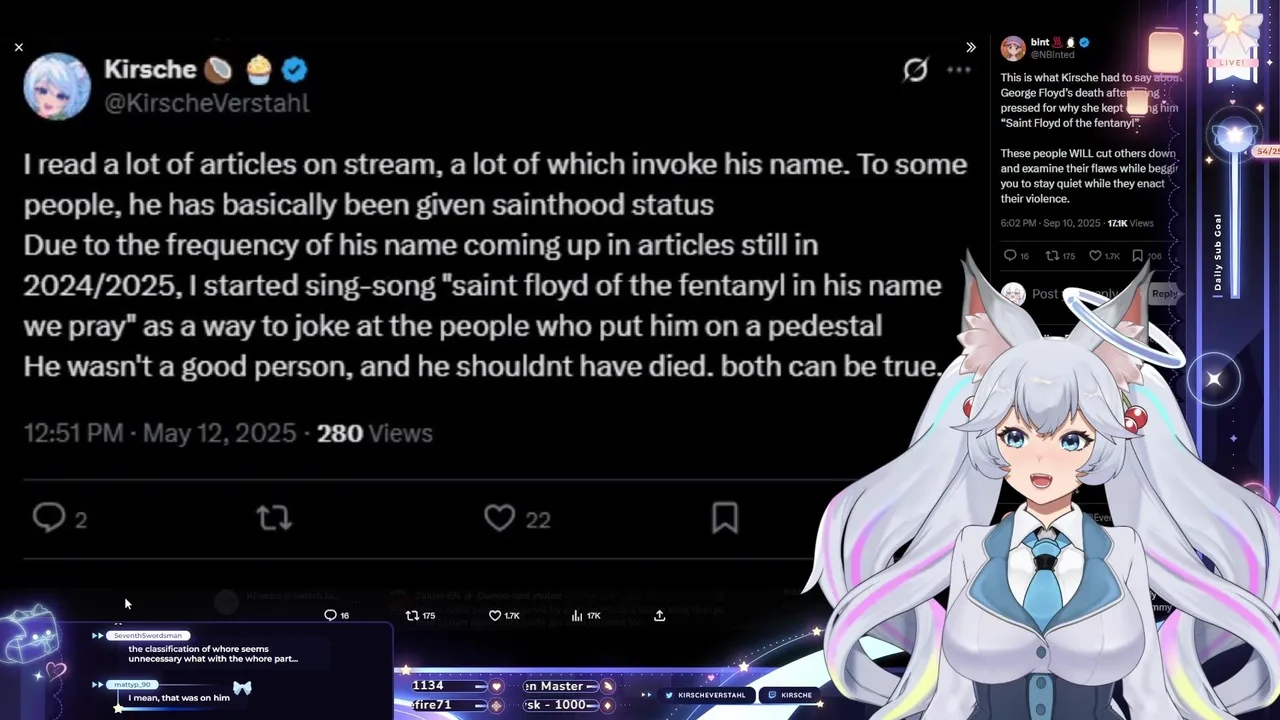Open Kirsche's profile avatar
This screenshot has width=1280, height=720.
57,86
